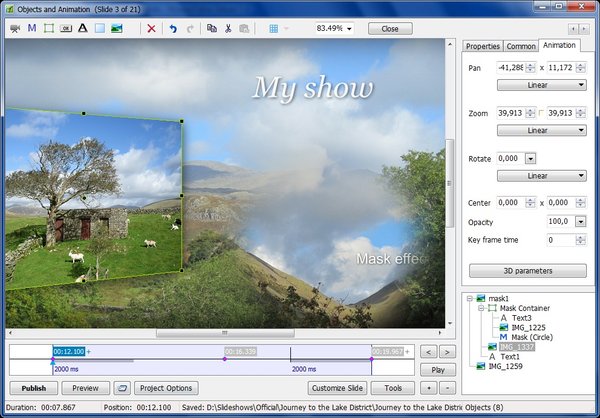
Task: Expand the Opacity value dropdown
Action: click(x=580, y=221)
